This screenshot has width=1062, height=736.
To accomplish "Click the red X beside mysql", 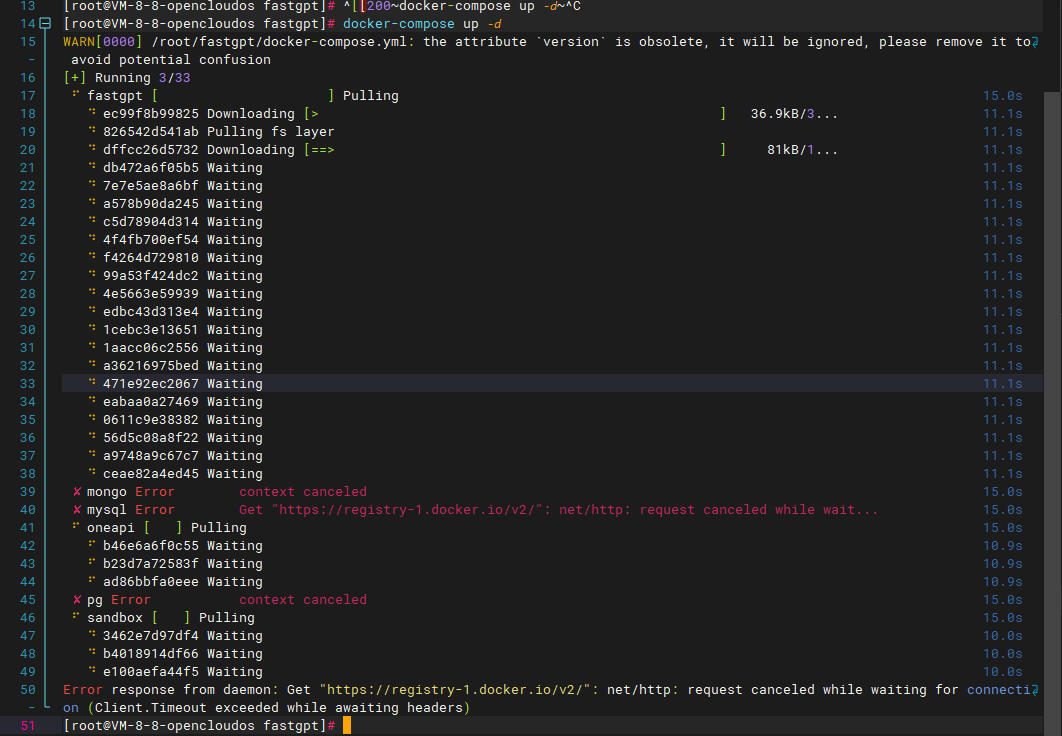I will (77, 509).
